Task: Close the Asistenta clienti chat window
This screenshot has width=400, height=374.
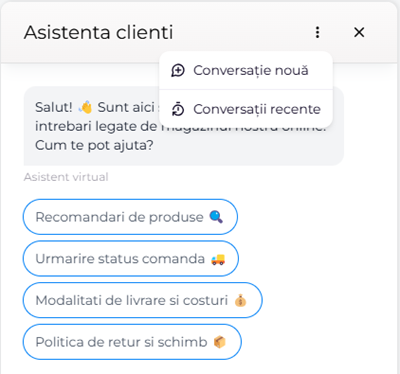Action: 359,32
